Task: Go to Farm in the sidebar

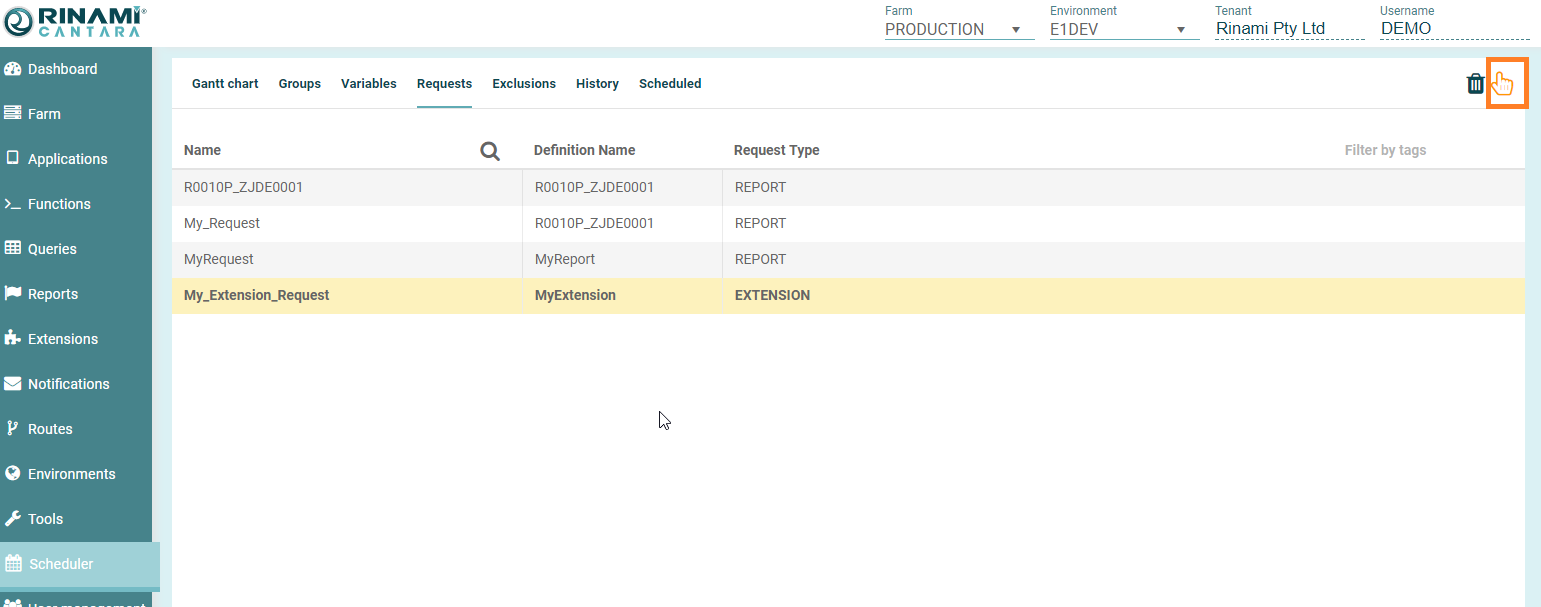Action: click(44, 114)
